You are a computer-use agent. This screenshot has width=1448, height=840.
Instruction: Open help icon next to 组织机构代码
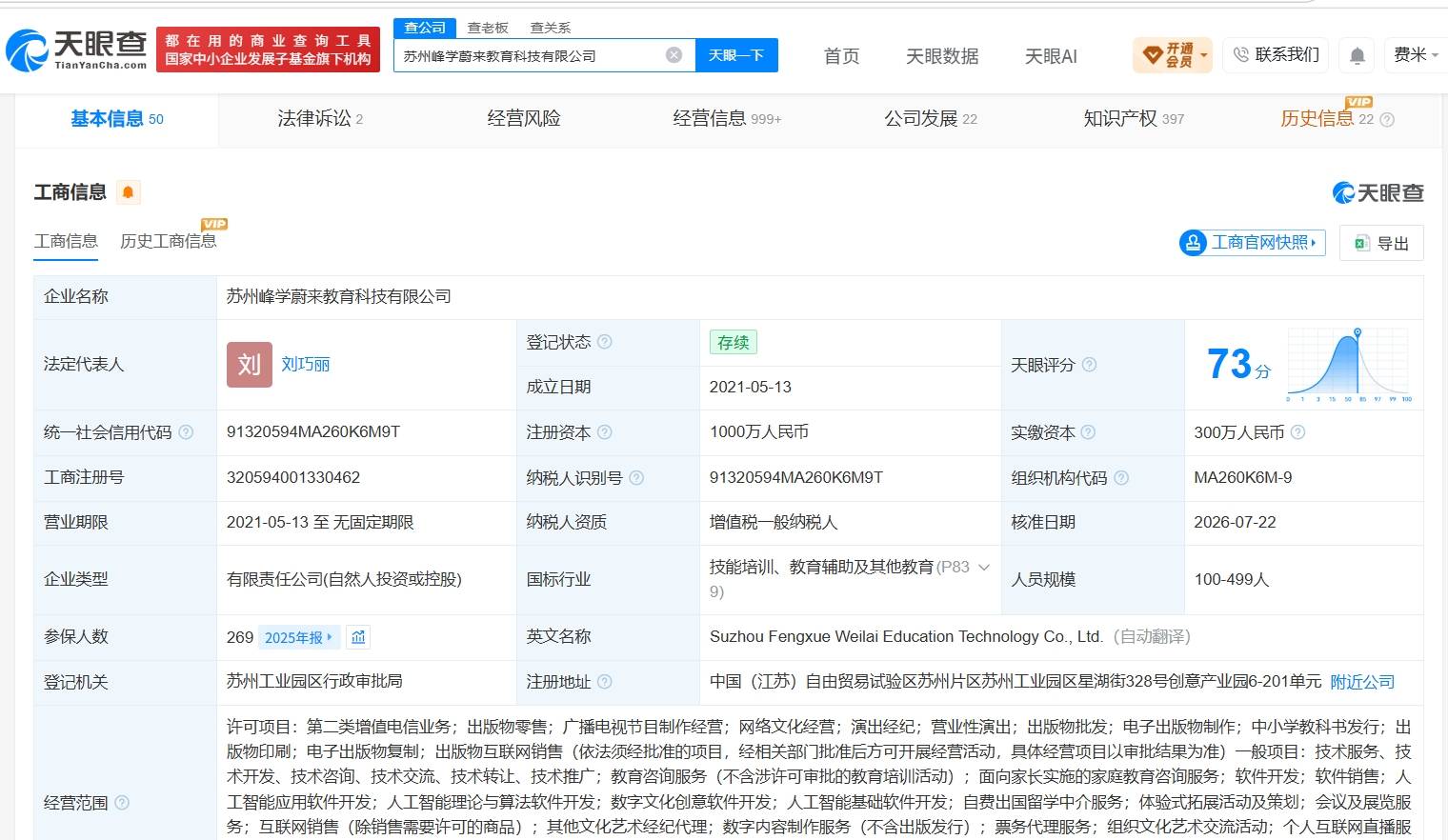[x=1121, y=478]
